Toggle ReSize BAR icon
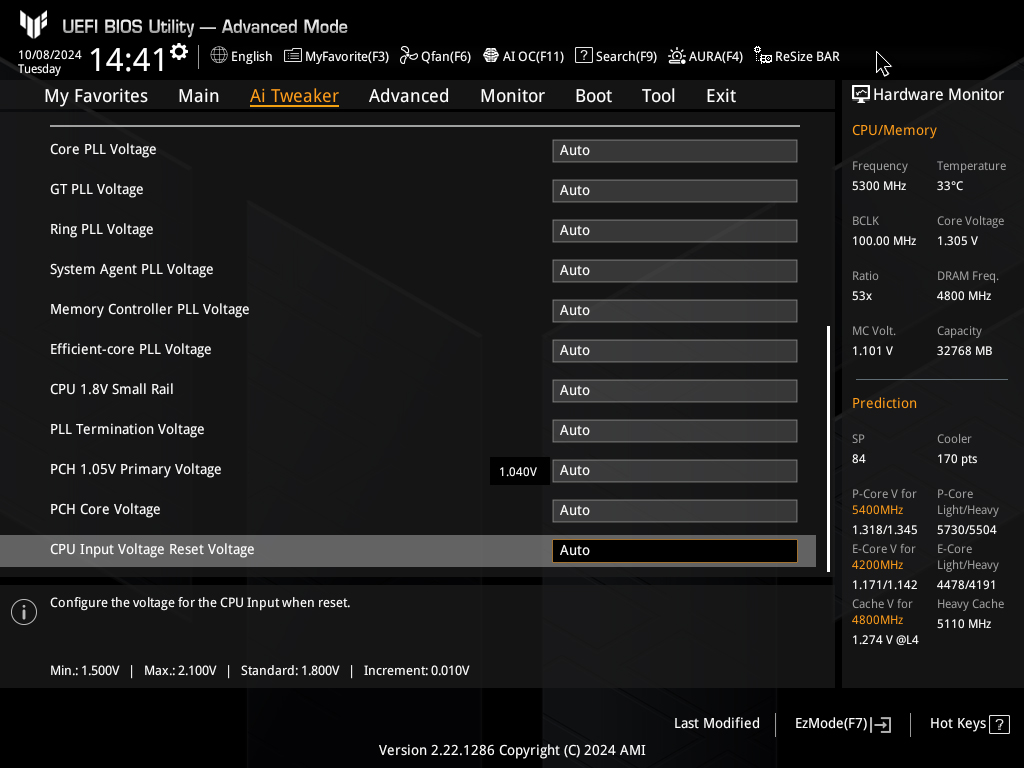This screenshot has height=768, width=1024. (763, 56)
